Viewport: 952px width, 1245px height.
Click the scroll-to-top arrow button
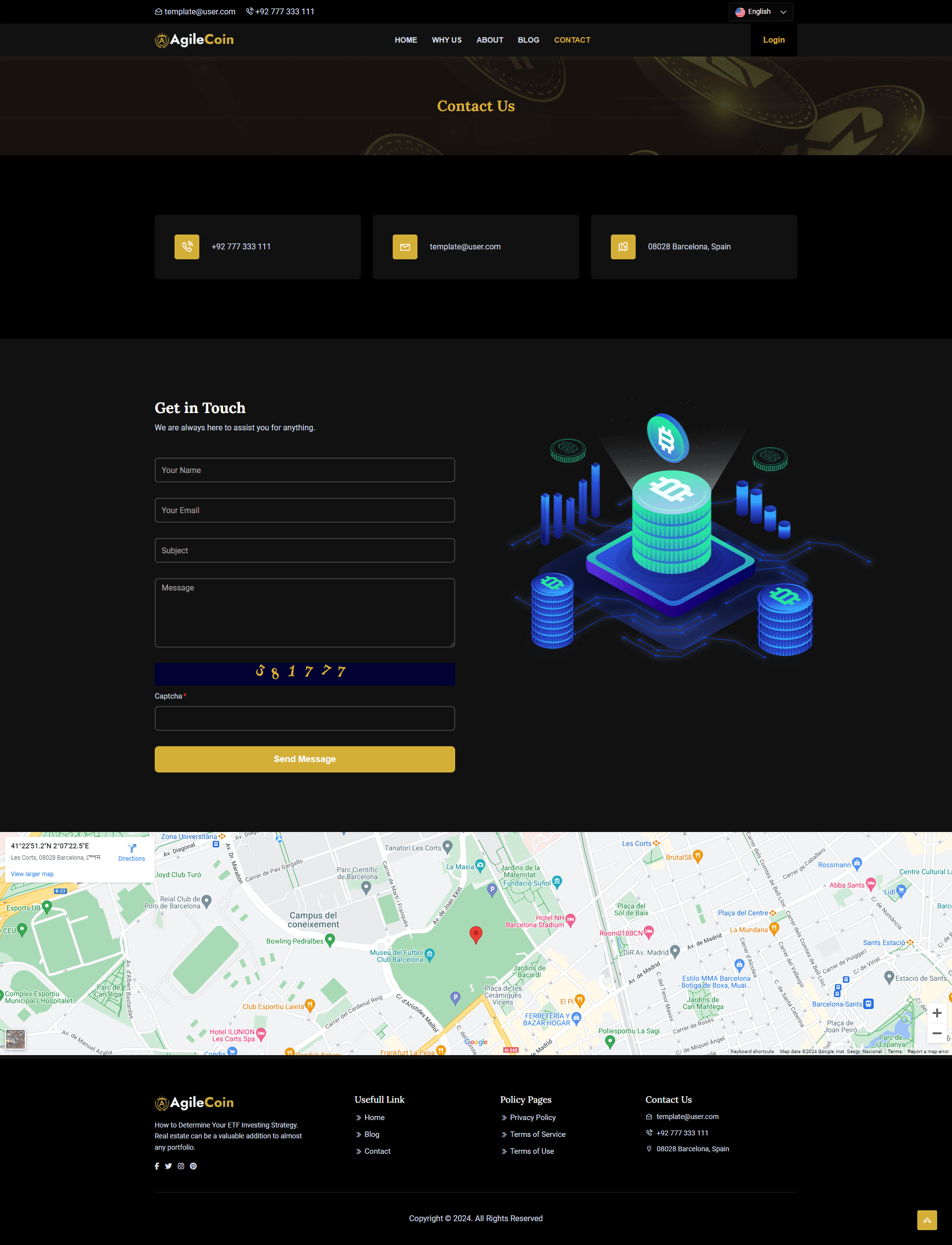pyautogui.click(x=927, y=1220)
